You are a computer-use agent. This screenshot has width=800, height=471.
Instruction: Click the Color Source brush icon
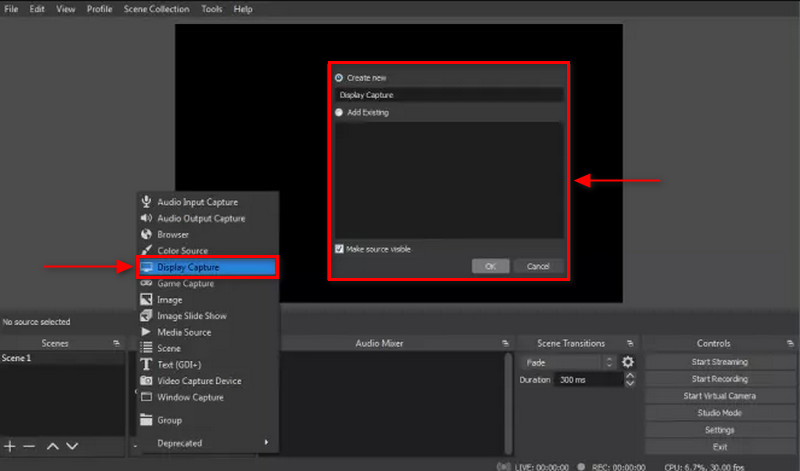(x=146, y=250)
